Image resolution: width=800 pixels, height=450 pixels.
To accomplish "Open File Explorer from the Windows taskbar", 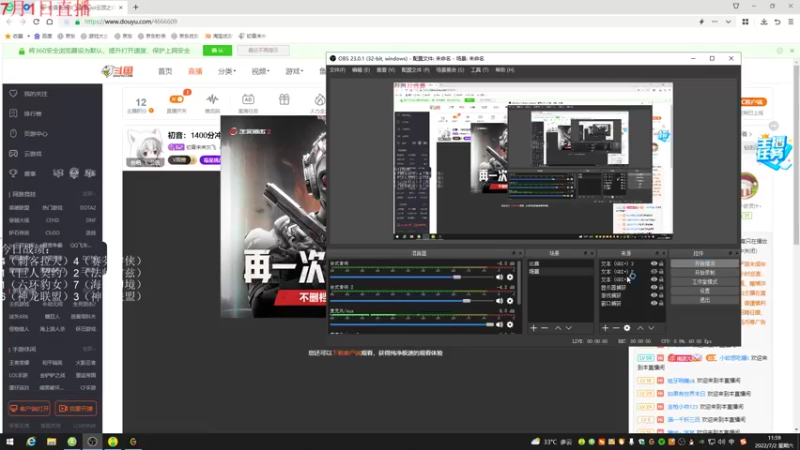I will (x=52, y=442).
